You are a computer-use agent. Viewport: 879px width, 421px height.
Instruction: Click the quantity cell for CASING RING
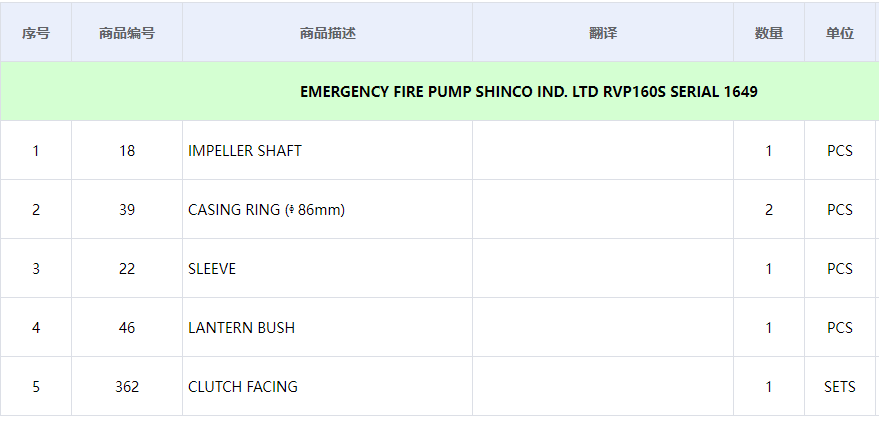click(x=769, y=210)
